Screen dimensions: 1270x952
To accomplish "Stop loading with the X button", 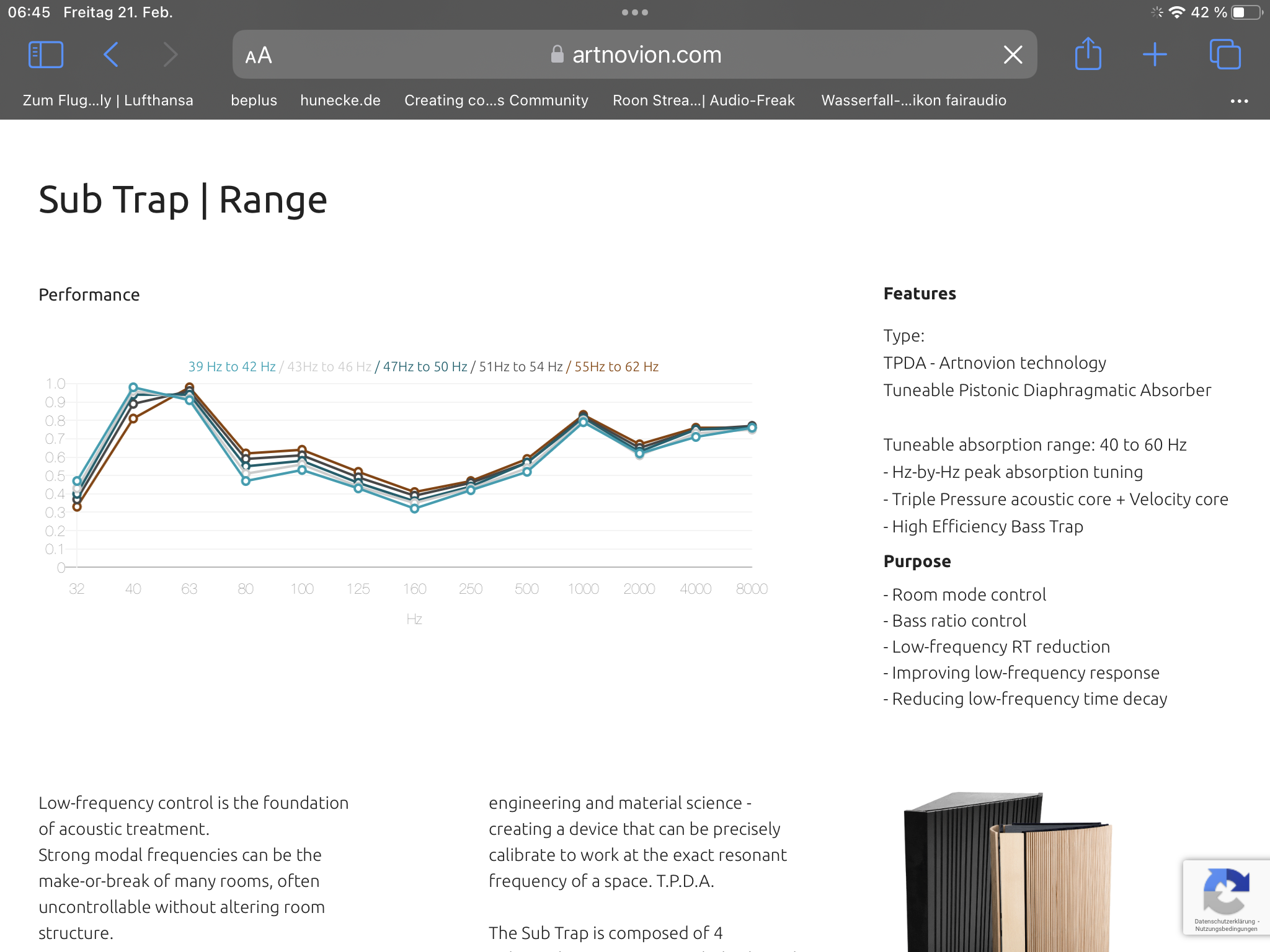I will (x=1013, y=55).
